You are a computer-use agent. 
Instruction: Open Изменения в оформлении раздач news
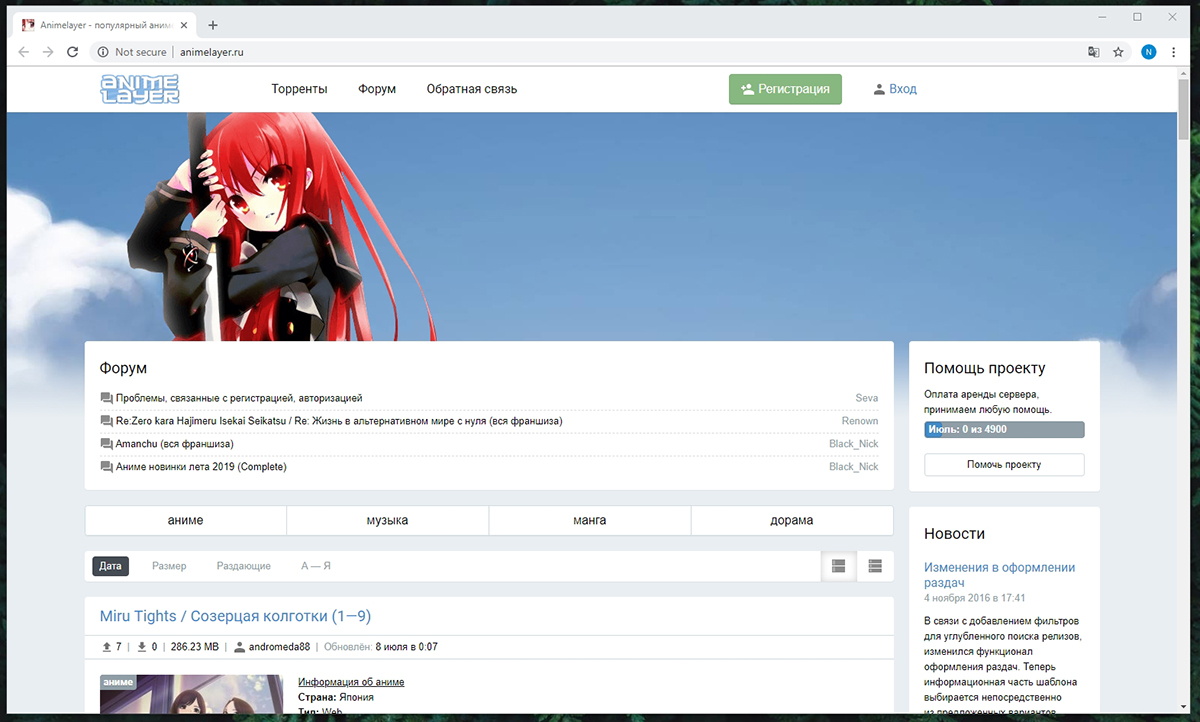[x=999, y=575]
